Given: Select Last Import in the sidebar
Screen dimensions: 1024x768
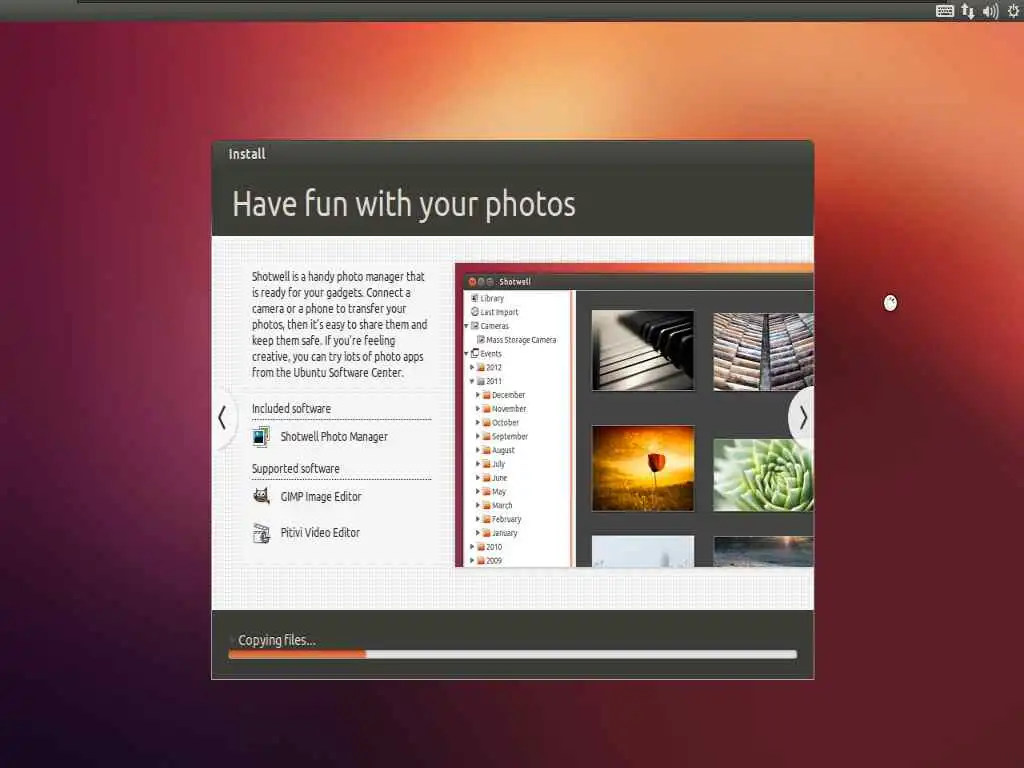Looking at the screenshot, I should pos(499,312).
